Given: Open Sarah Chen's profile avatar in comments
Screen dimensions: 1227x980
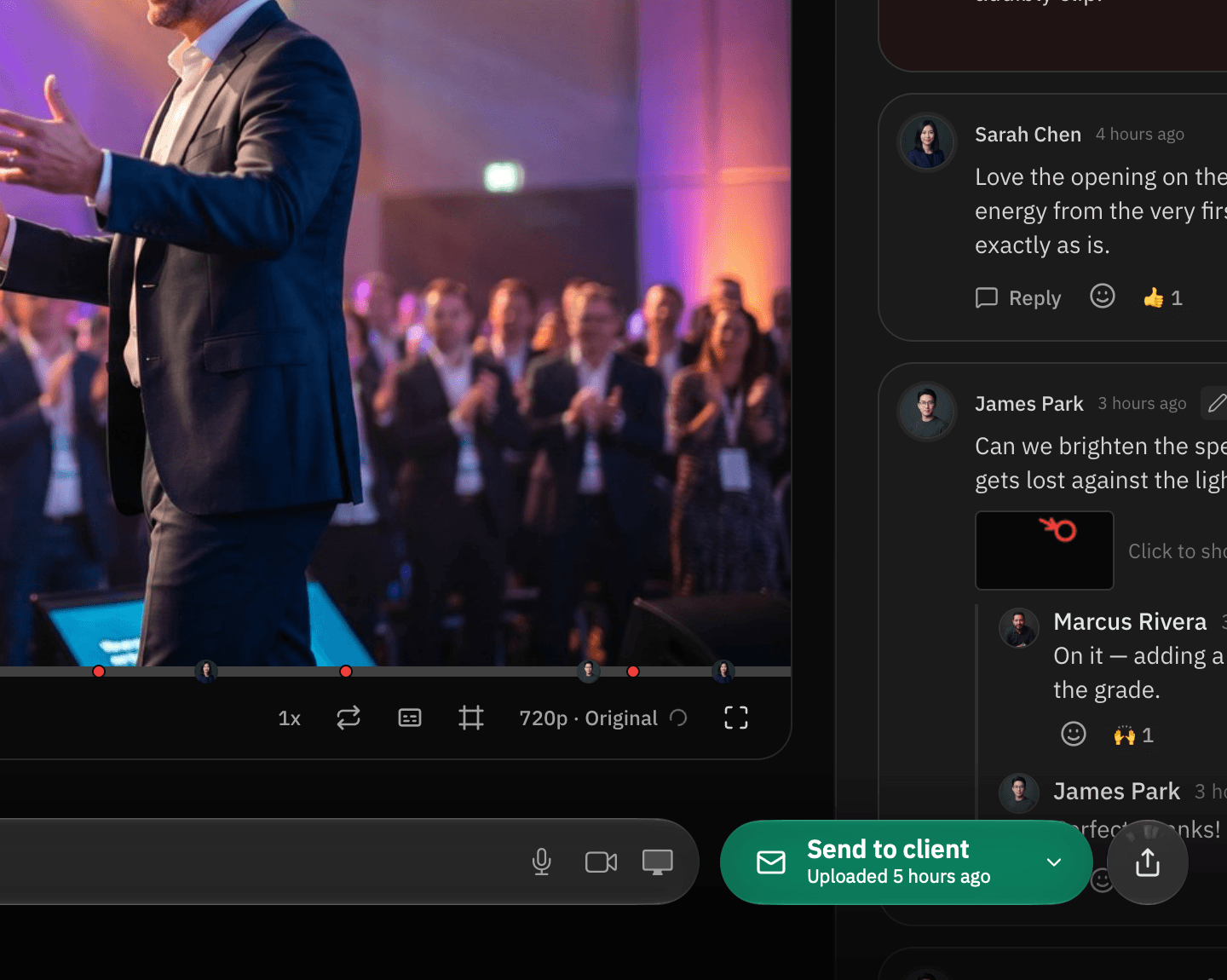Looking at the screenshot, I should [x=927, y=142].
